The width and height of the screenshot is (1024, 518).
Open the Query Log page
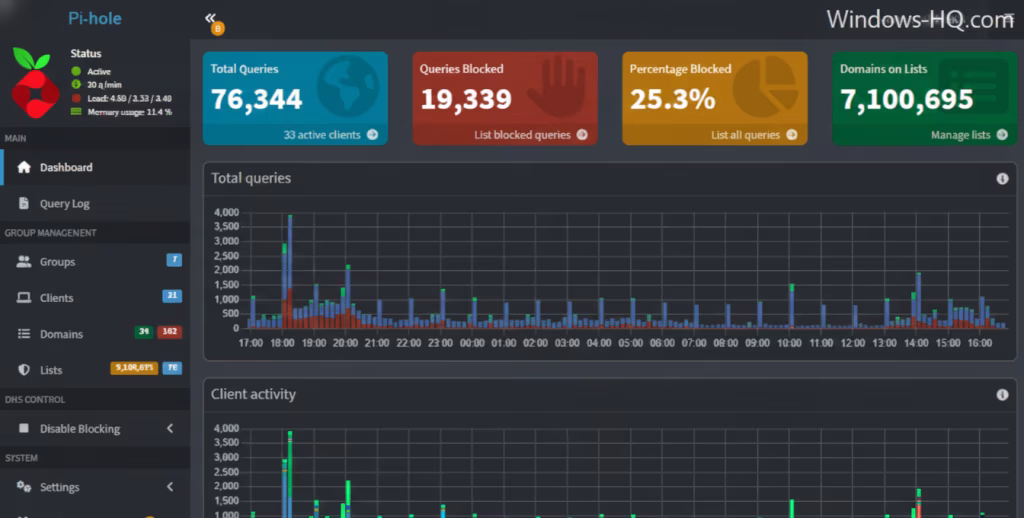click(x=95, y=203)
